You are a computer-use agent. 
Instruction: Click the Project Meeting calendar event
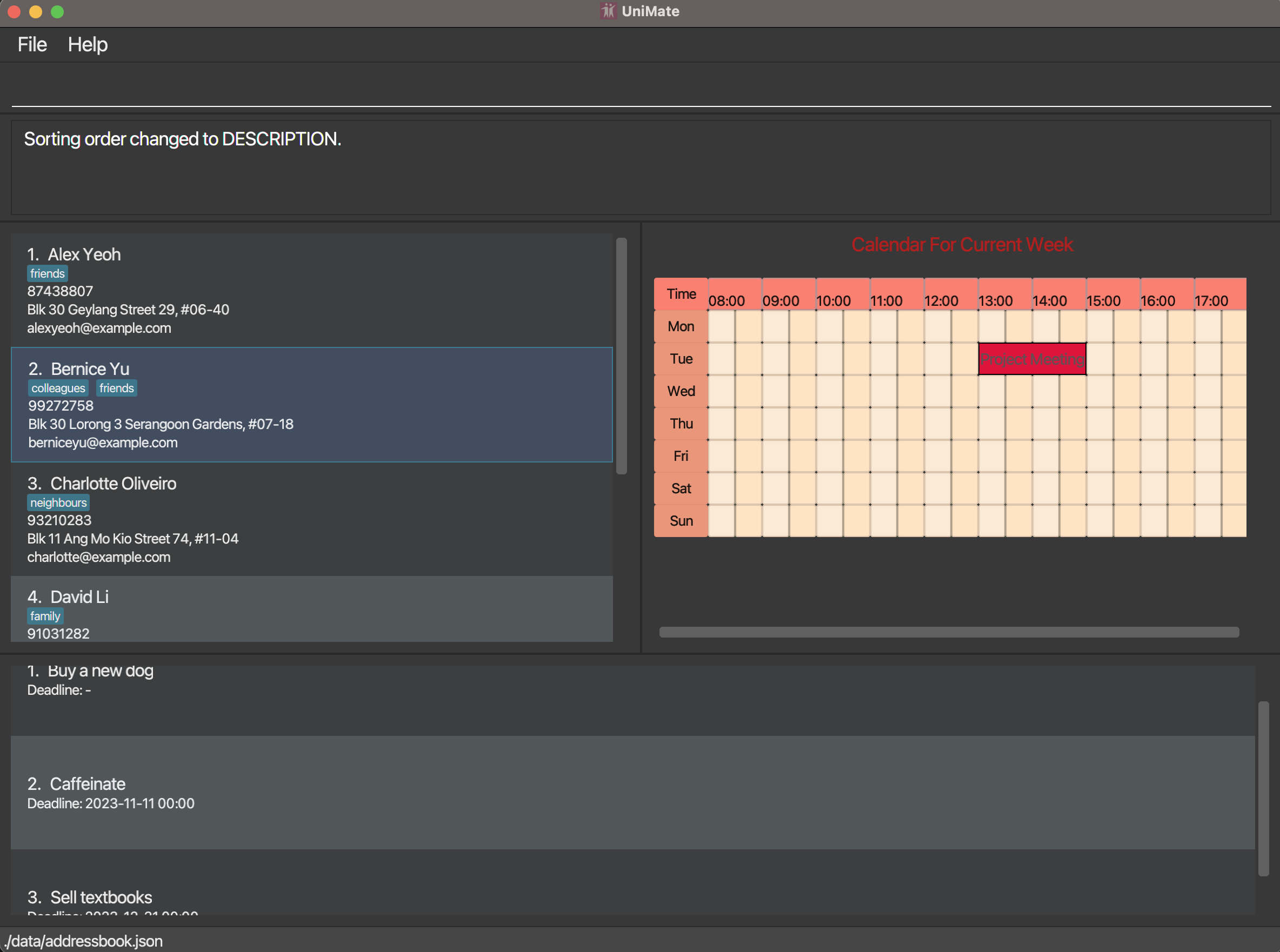pos(1032,359)
